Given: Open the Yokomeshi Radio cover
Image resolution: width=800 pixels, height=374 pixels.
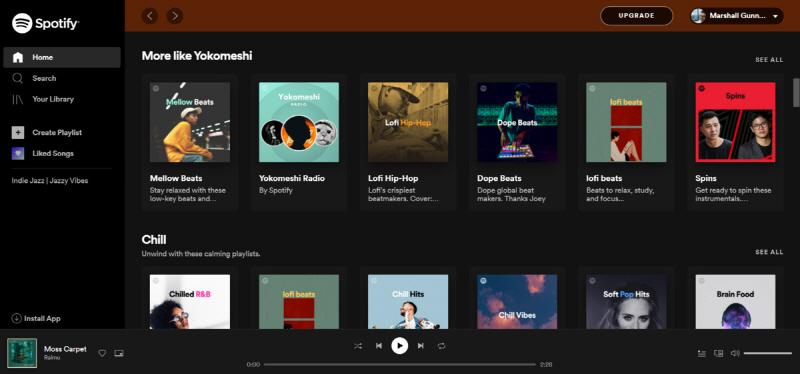Looking at the screenshot, I should [x=299, y=122].
